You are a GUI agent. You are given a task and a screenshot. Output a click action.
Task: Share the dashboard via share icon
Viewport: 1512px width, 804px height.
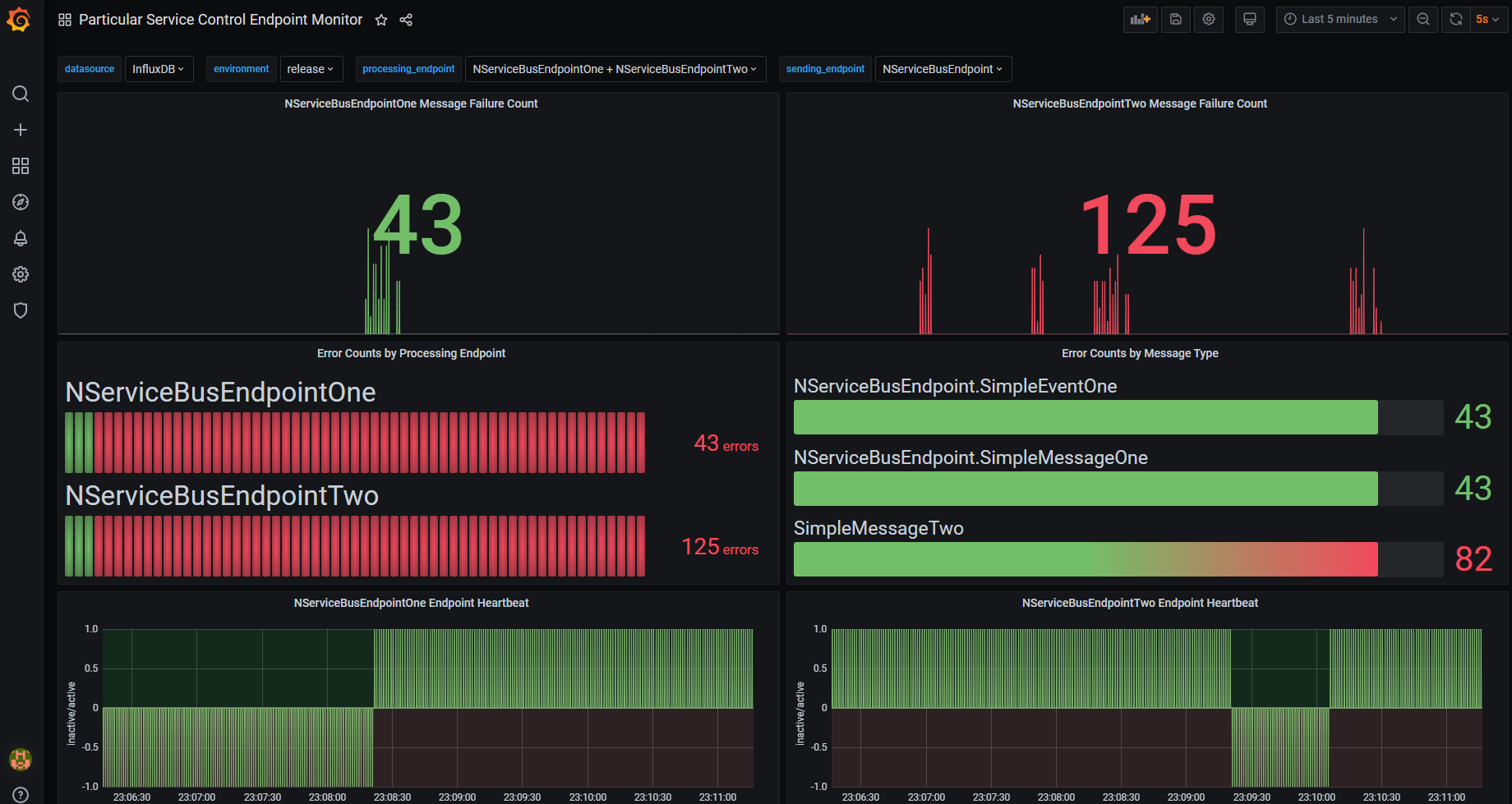coord(406,20)
